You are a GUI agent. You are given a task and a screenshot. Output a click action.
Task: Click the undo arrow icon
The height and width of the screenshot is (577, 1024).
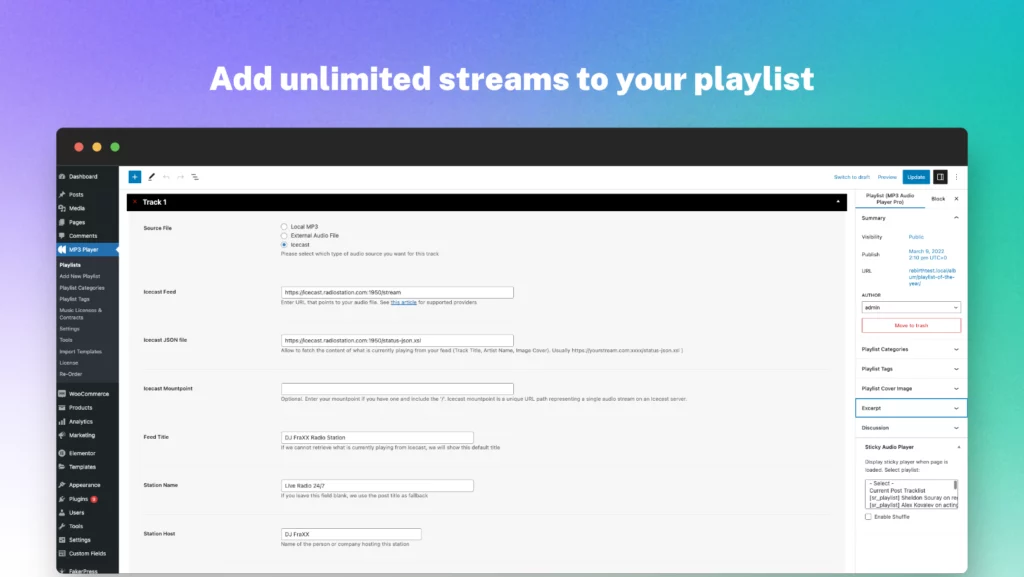(x=166, y=177)
